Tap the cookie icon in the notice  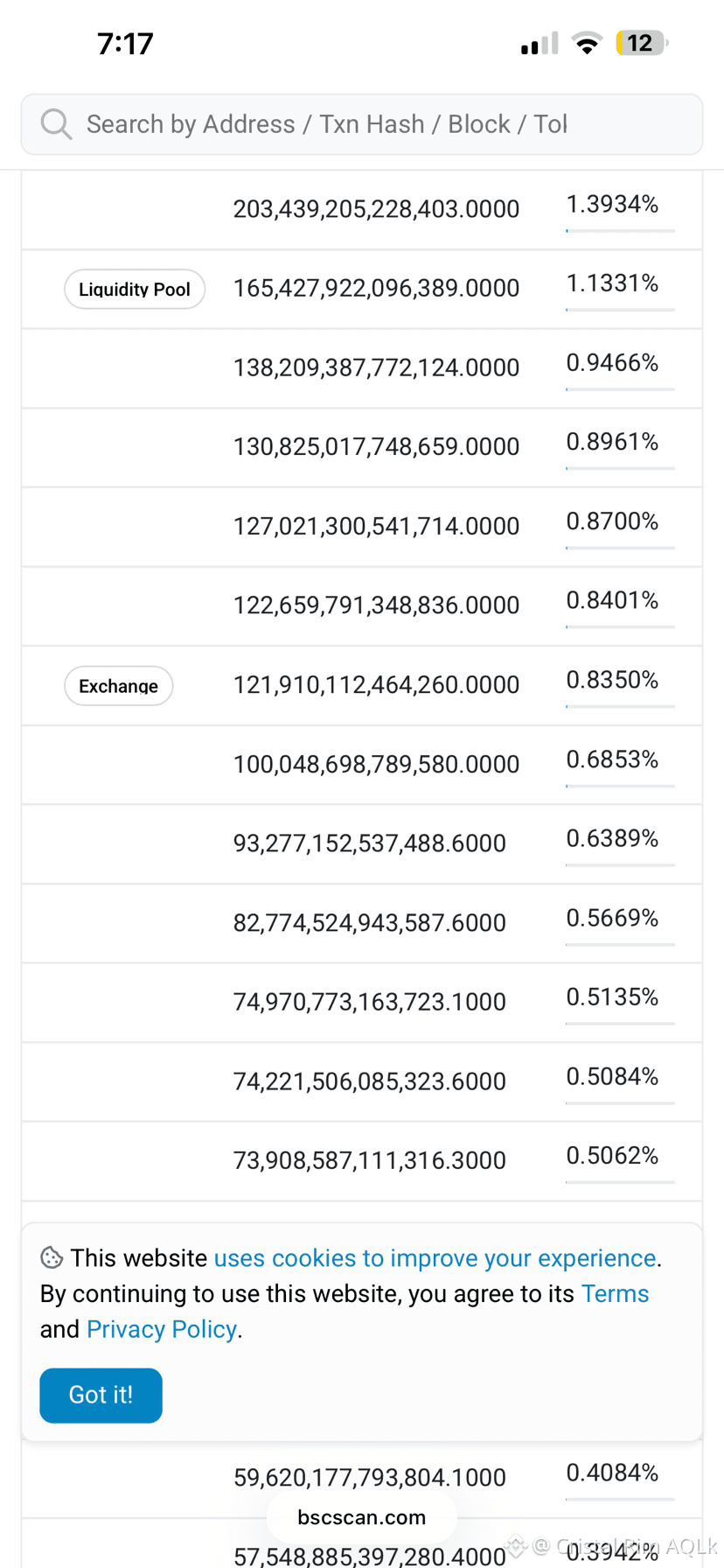52,1257
